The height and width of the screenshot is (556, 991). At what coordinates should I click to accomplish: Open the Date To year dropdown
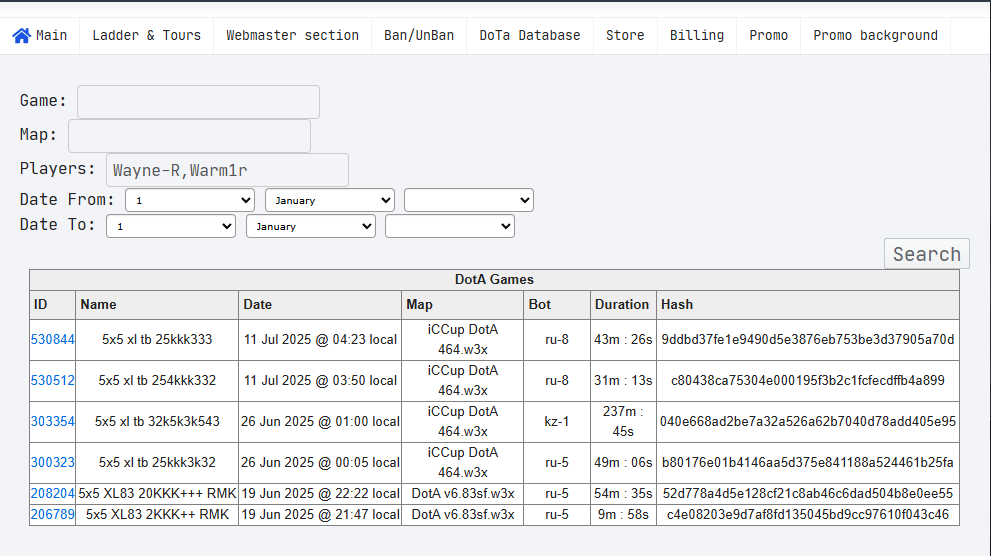pos(450,226)
